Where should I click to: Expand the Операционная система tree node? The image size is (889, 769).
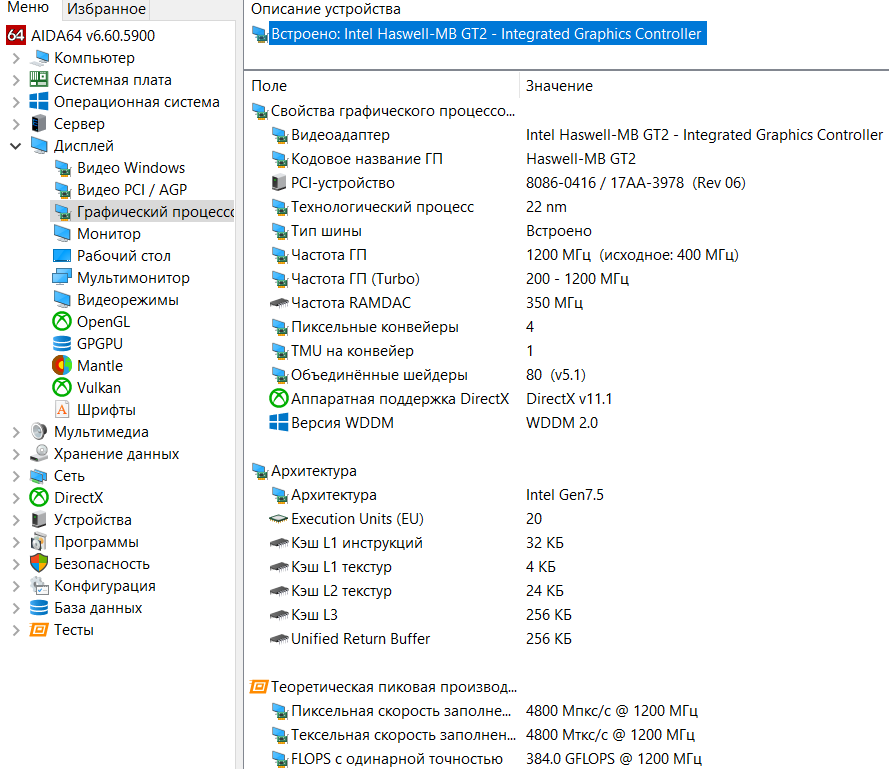click(x=16, y=102)
